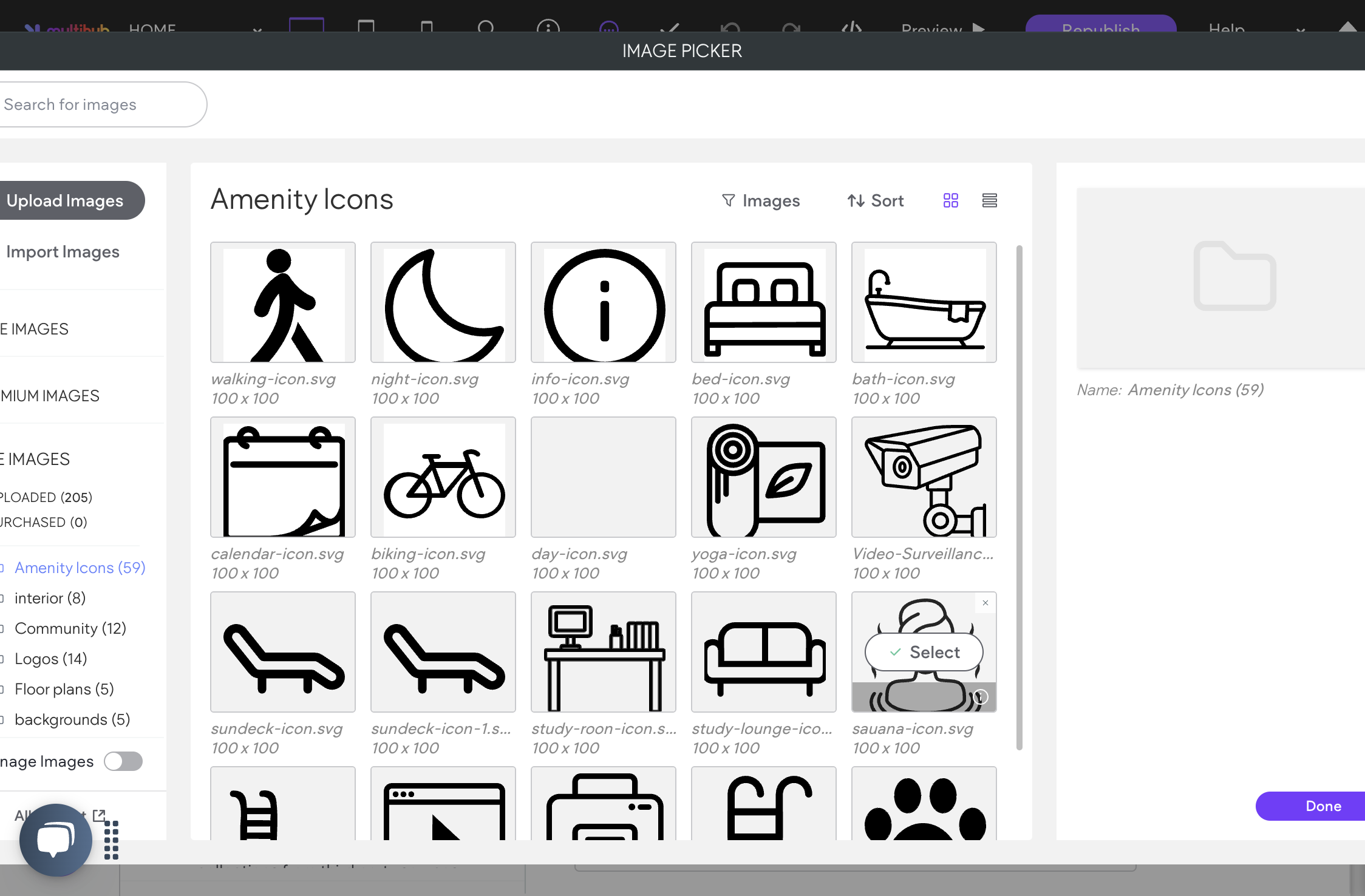The width and height of the screenshot is (1365, 896).
Task: Select the calendar-icon.svg thumbnail
Action: point(283,477)
